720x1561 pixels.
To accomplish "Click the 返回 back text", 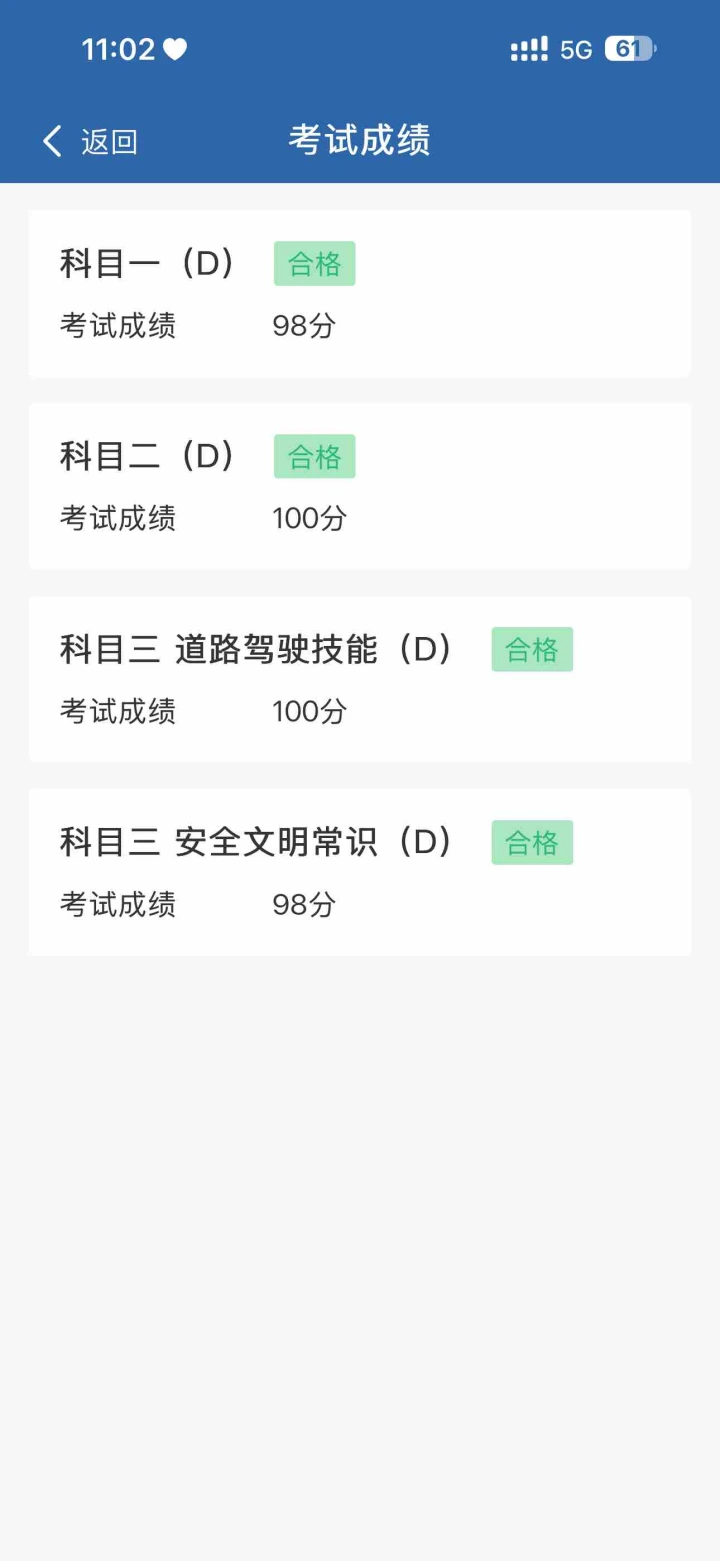I will click(109, 142).
